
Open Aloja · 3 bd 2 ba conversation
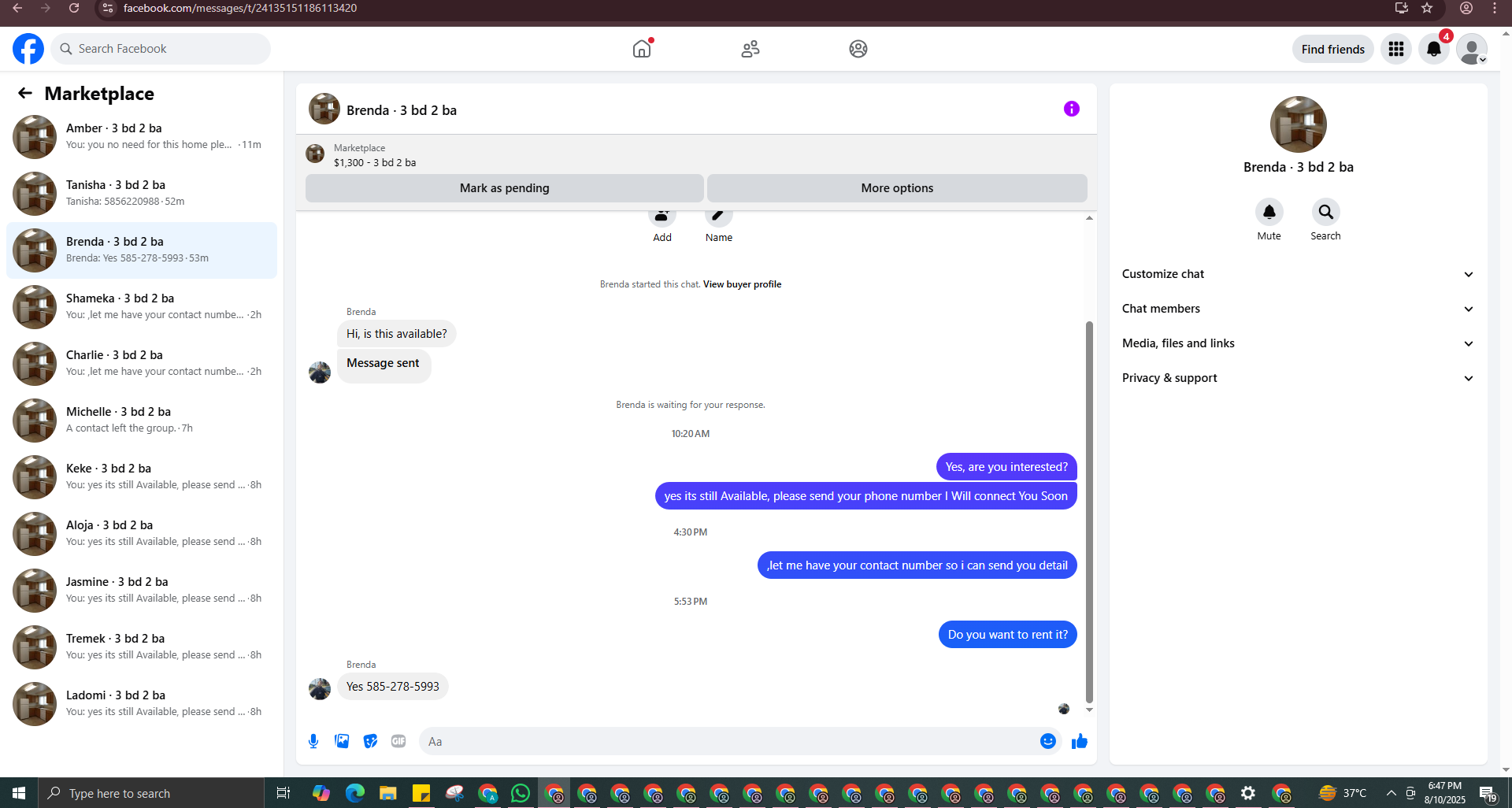tap(142, 534)
